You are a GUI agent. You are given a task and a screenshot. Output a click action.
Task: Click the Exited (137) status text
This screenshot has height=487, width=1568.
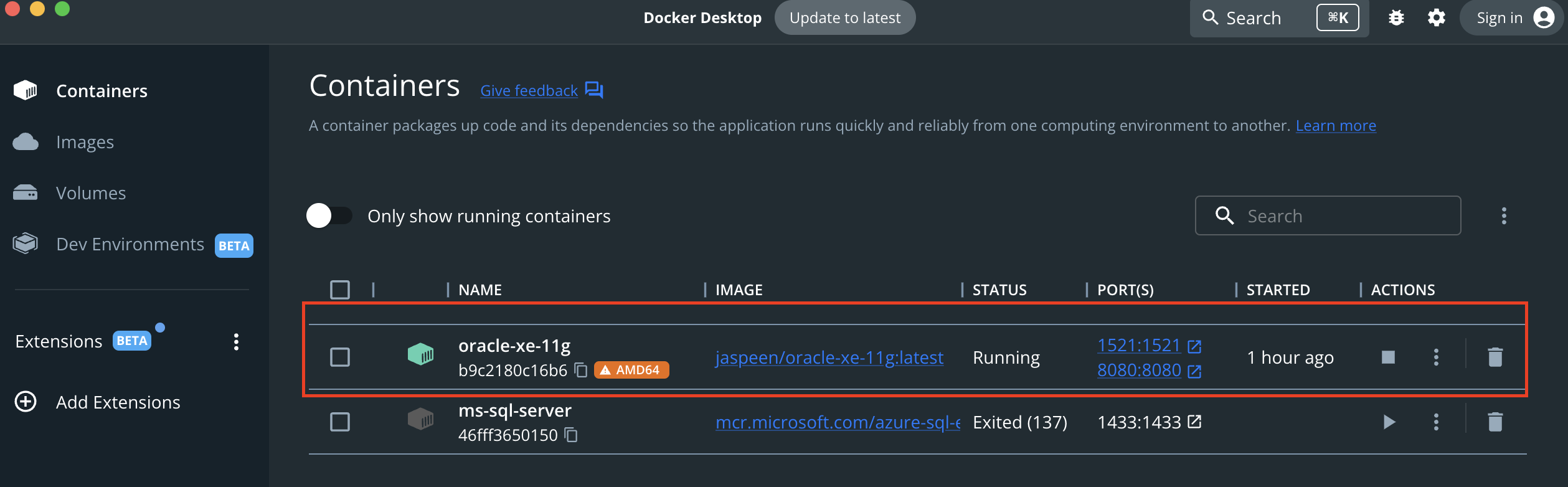(x=1020, y=422)
